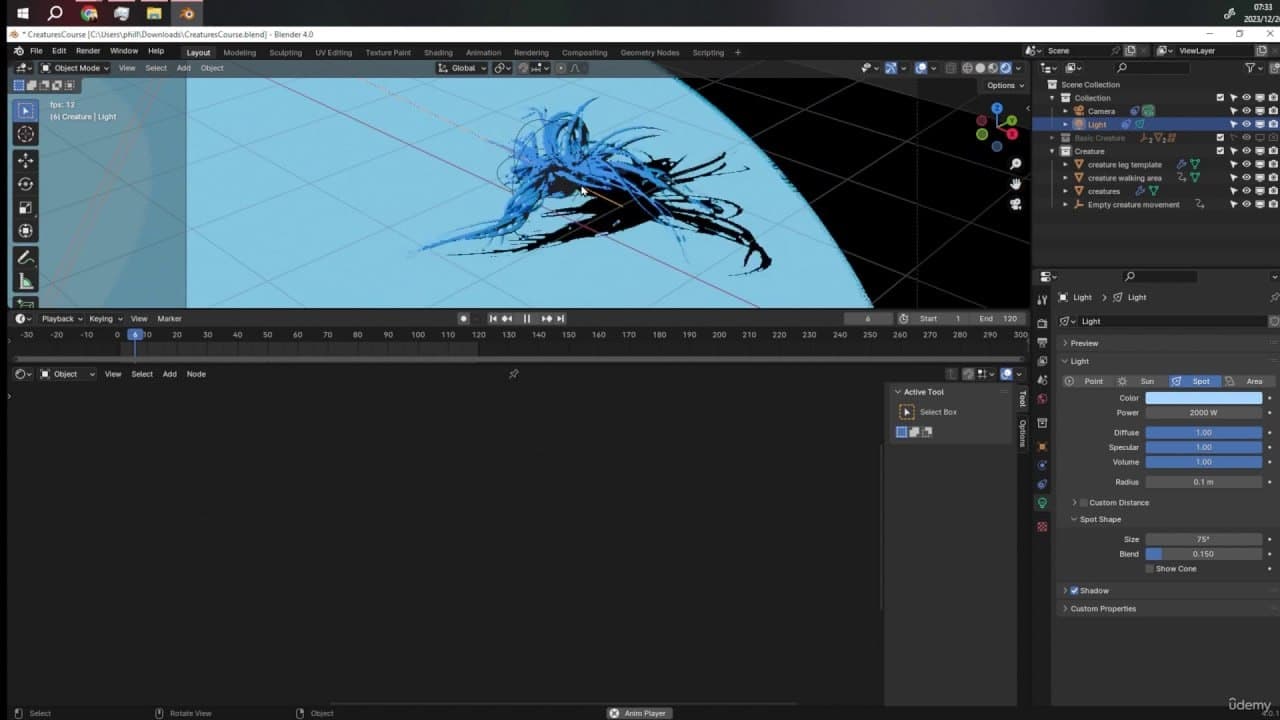Screen dimensions: 1280x720
Task: Open the Texture properties tab
Action: tap(1042, 526)
